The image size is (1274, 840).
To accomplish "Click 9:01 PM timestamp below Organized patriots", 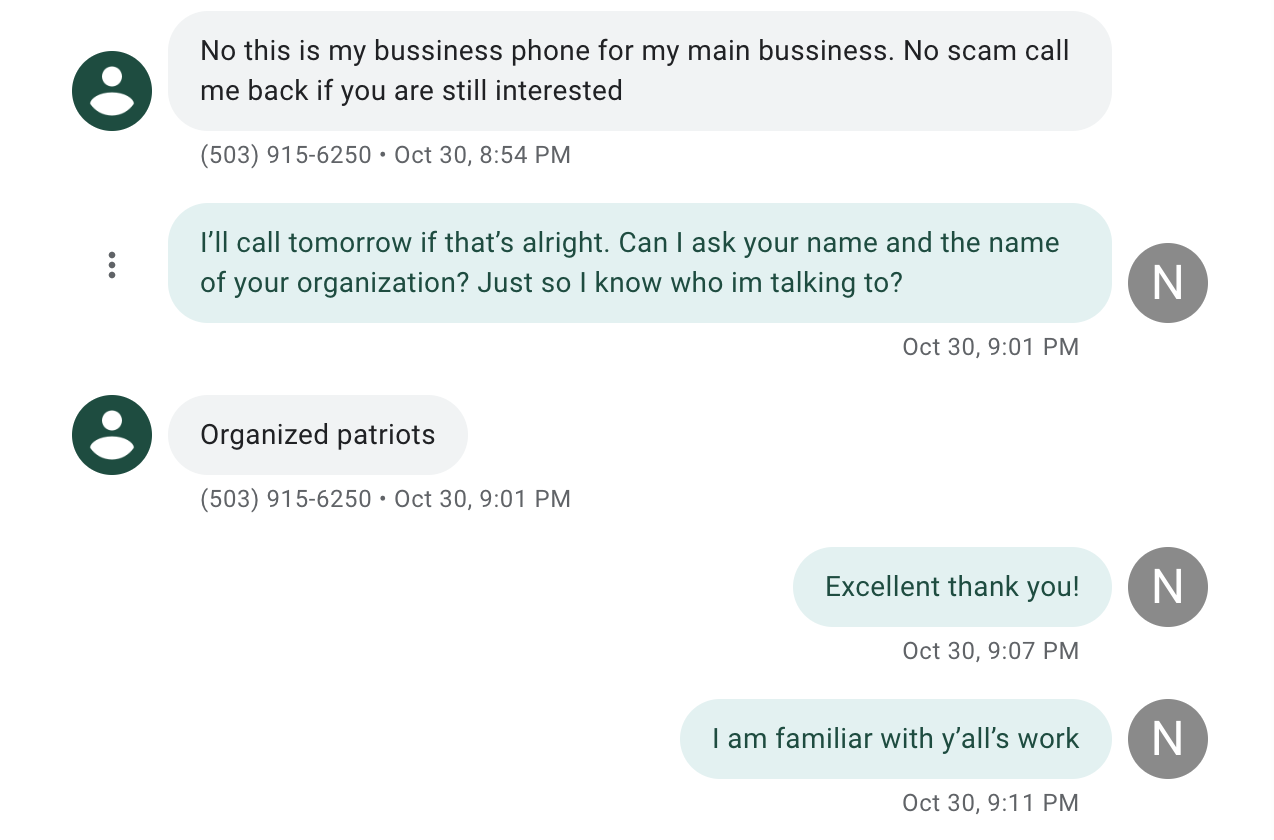I will pyautogui.click(x=482, y=499).
